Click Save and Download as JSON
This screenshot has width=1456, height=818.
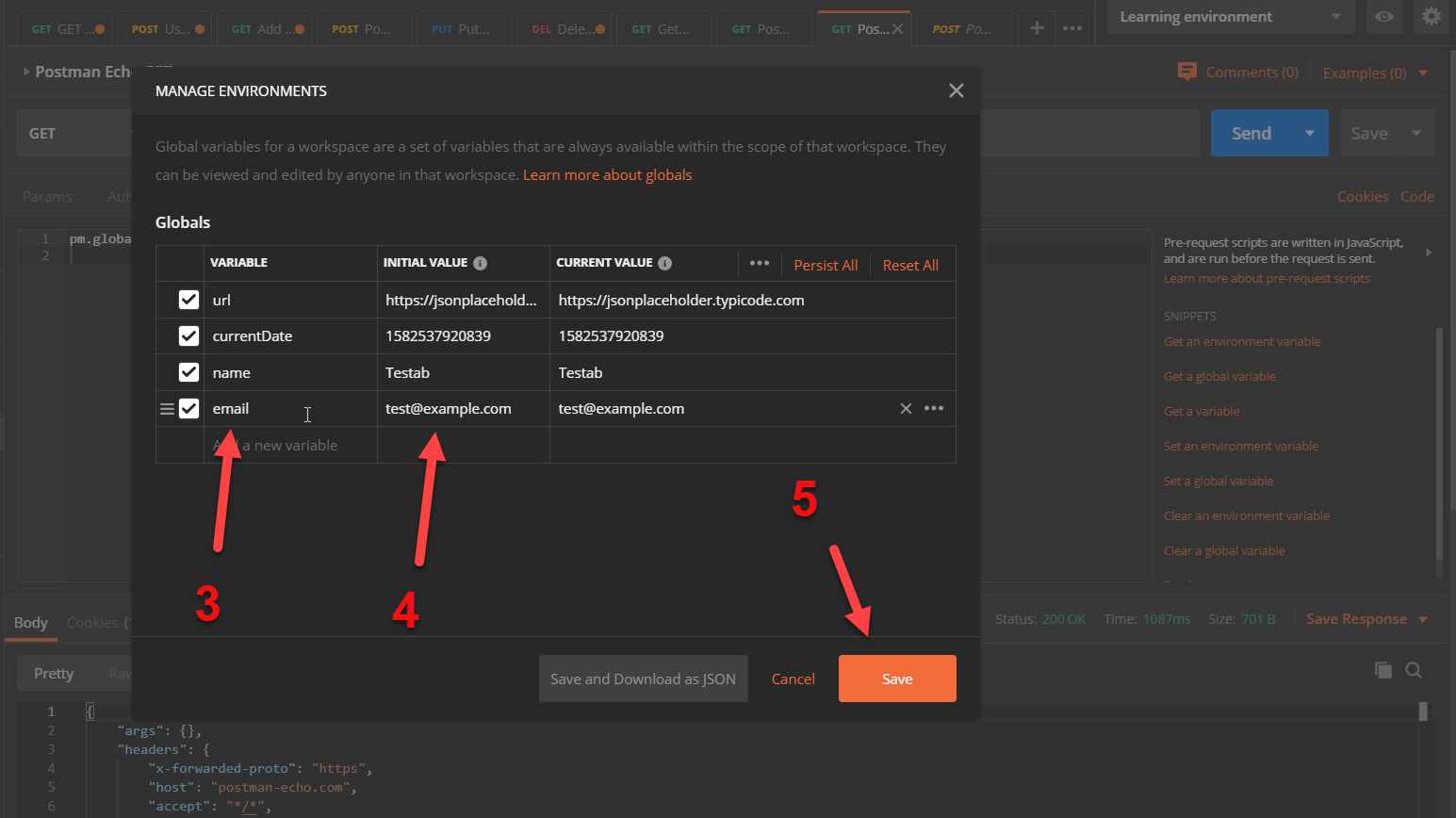pyautogui.click(x=644, y=679)
